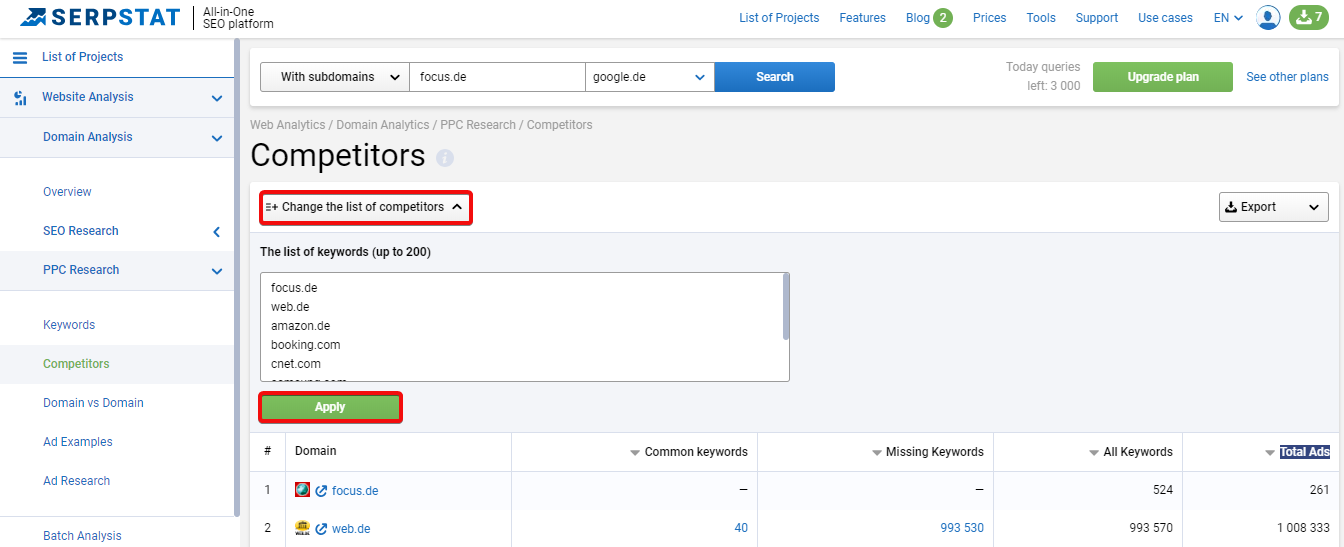The image size is (1344, 547).
Task: Open Prices in top navigation
Action: pos(990,18)
